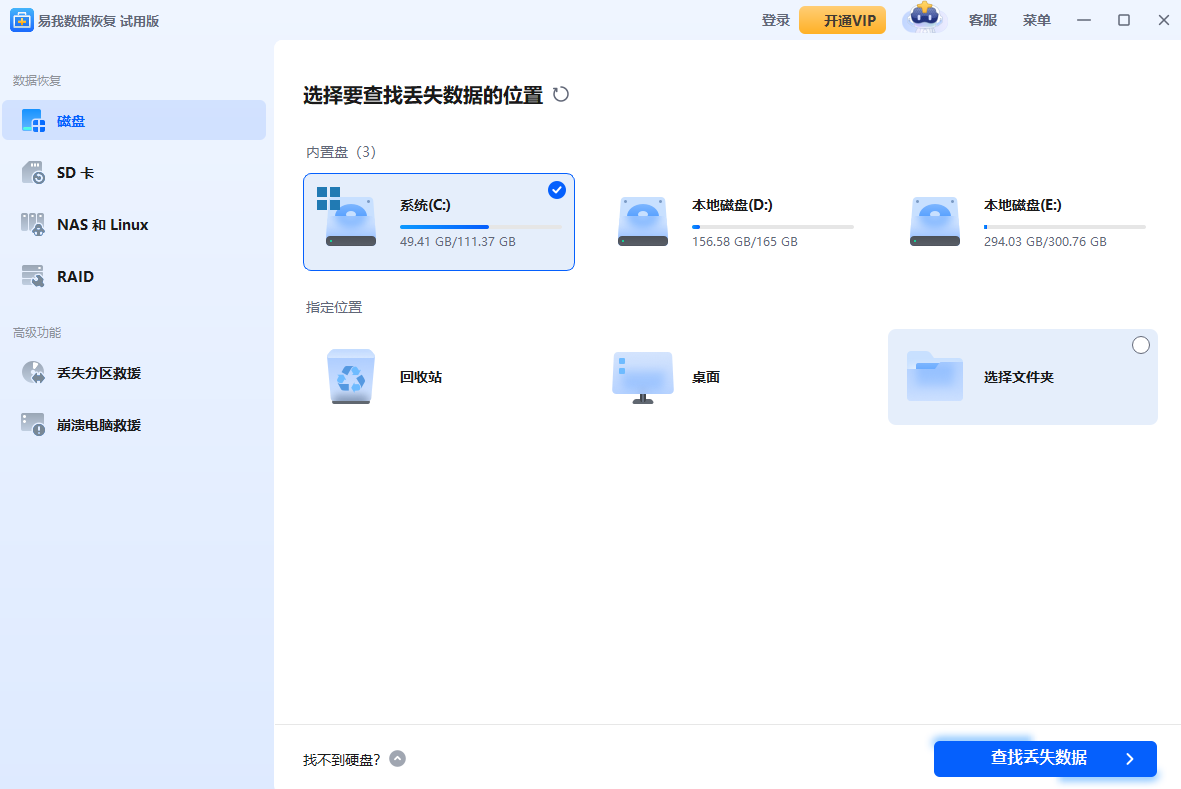Select the 本地磁盘(E:) drive thumbnail

[x=934, y=221]
